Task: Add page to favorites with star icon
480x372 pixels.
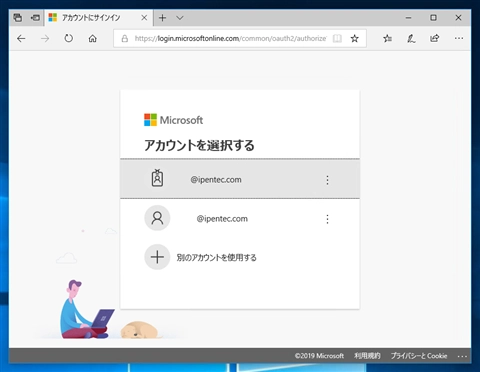Action: pyautogui.click(x=355, y=39)
